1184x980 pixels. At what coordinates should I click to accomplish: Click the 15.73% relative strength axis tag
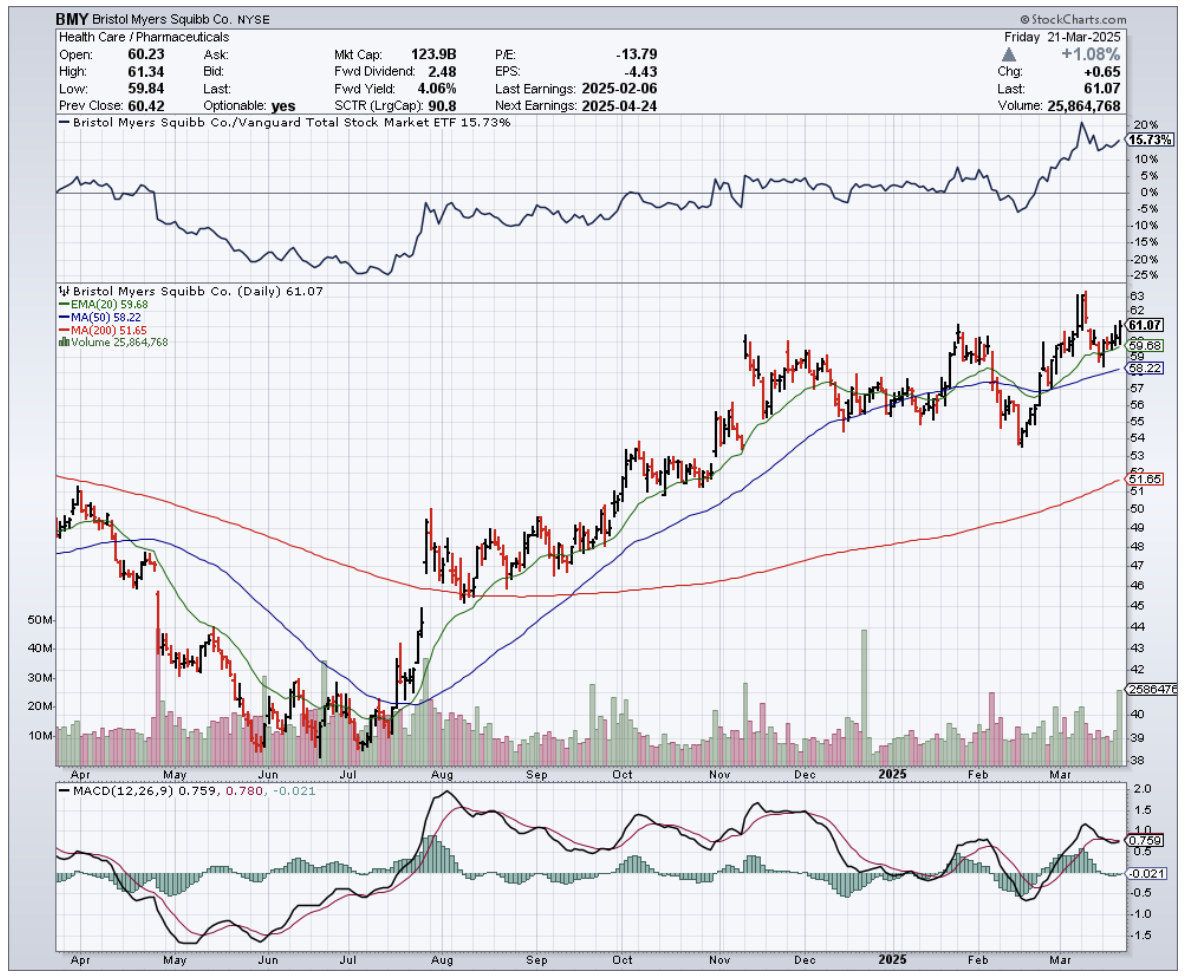(x=1146, y=140)
